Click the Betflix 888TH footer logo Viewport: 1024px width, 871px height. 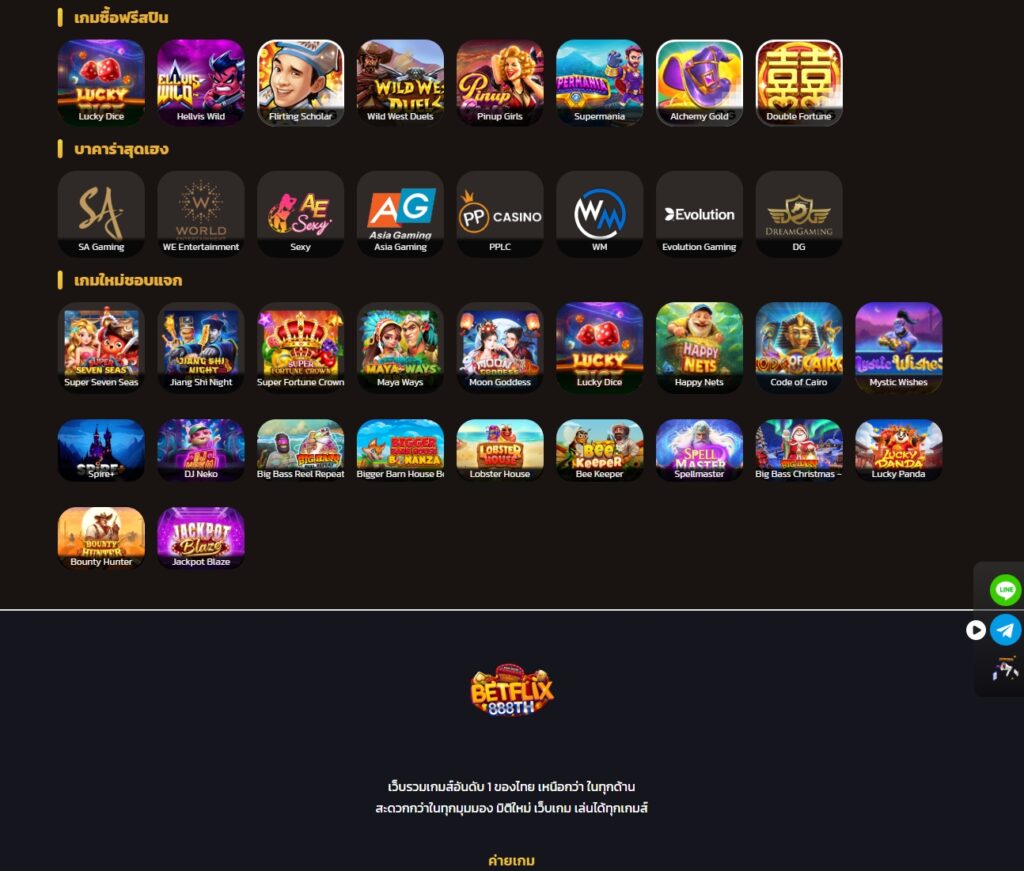click(x=512, y=689)
